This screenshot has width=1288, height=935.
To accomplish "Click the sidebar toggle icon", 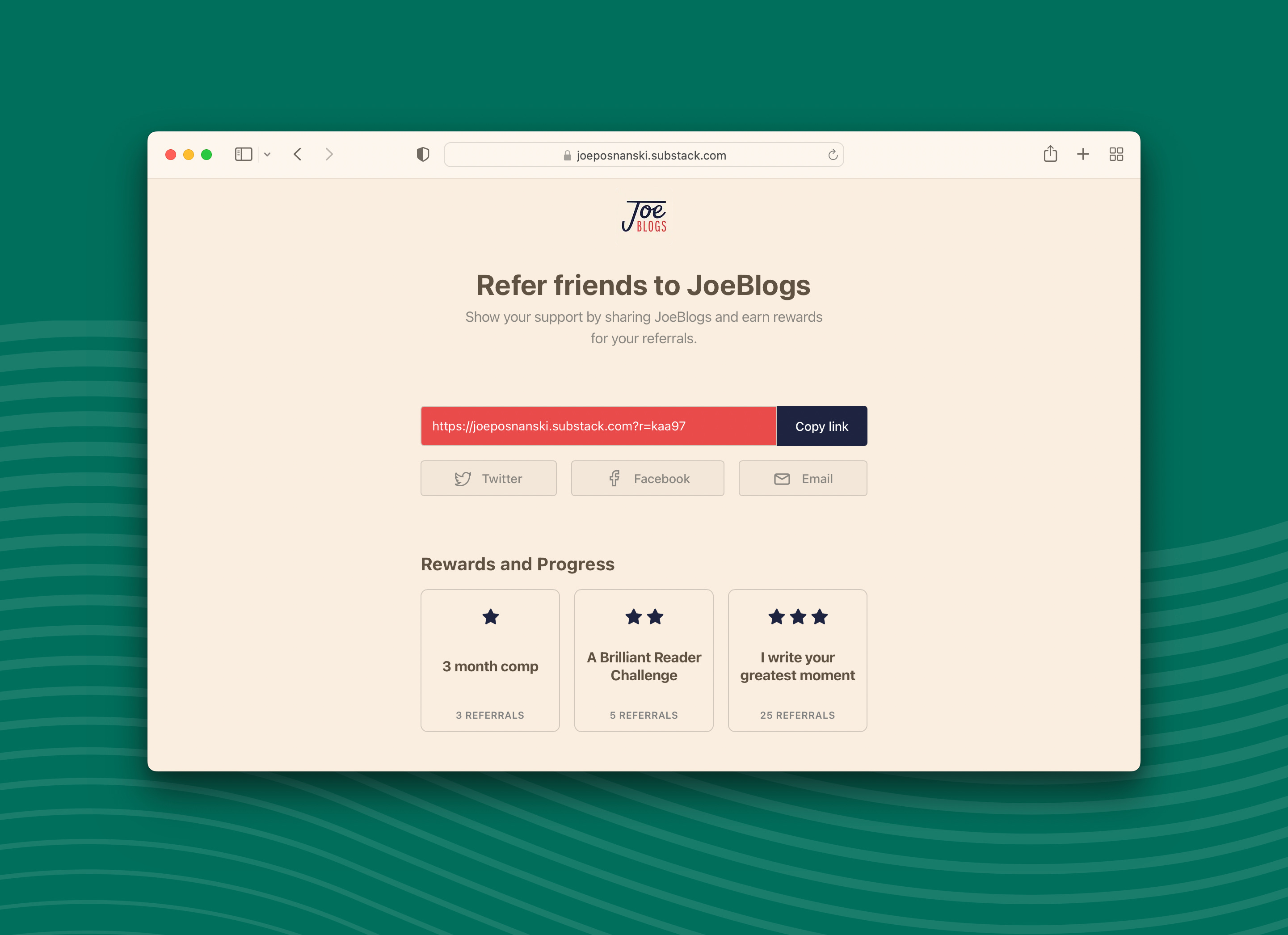I will point(244,154).
